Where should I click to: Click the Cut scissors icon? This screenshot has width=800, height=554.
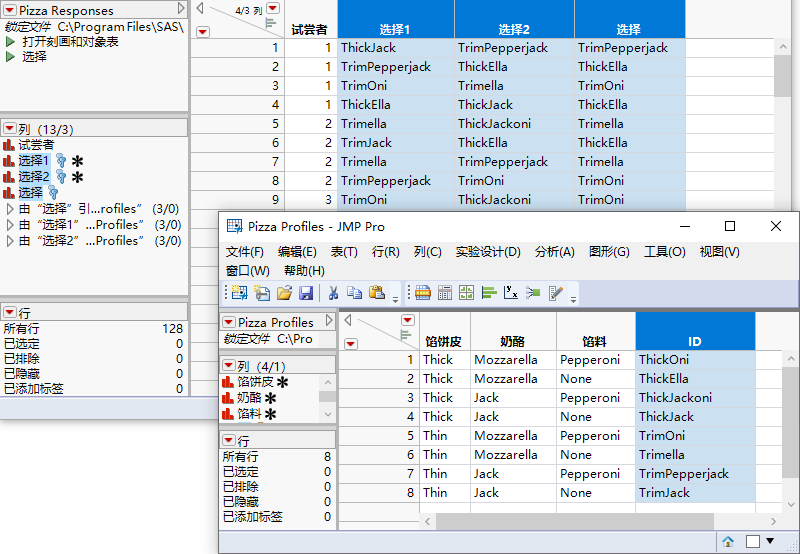coord(332,293)
